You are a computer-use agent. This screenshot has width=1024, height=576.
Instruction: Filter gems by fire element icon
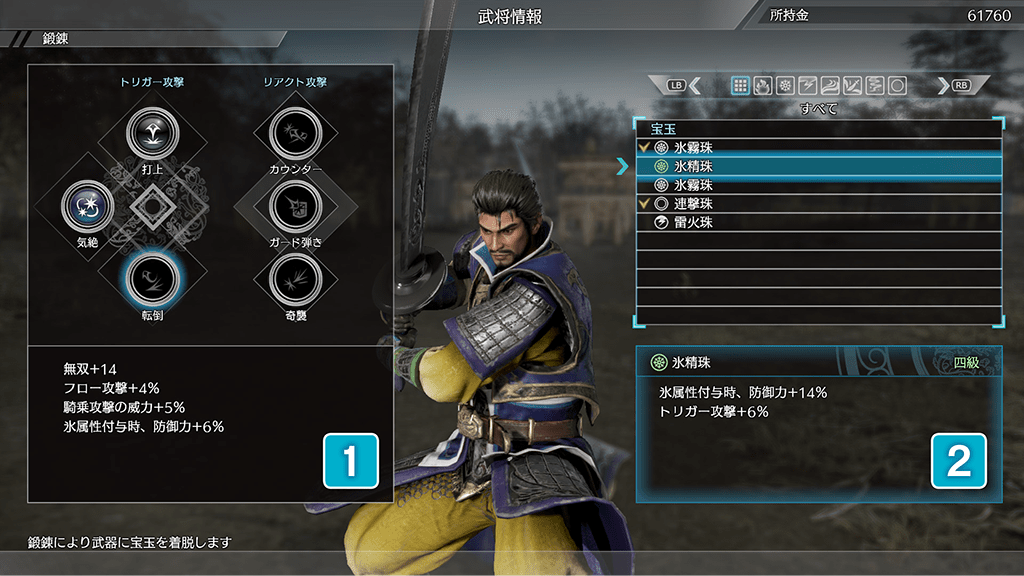coord(762,86)
